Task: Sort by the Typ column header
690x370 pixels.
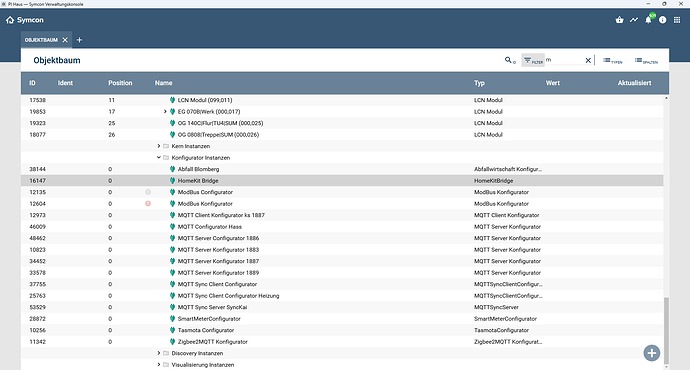Action: coord(479,83)
